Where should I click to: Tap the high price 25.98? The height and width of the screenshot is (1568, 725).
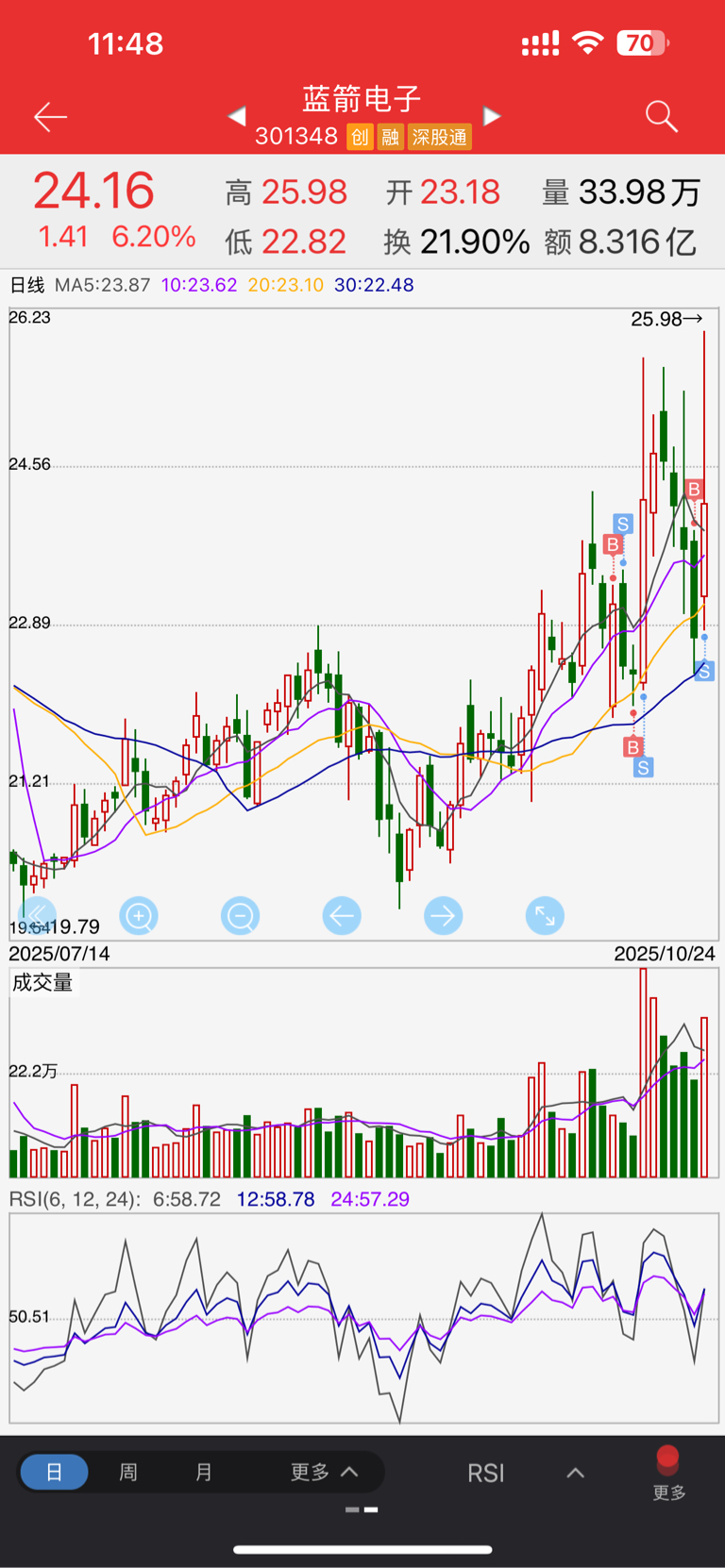click(x=304, y=192)
